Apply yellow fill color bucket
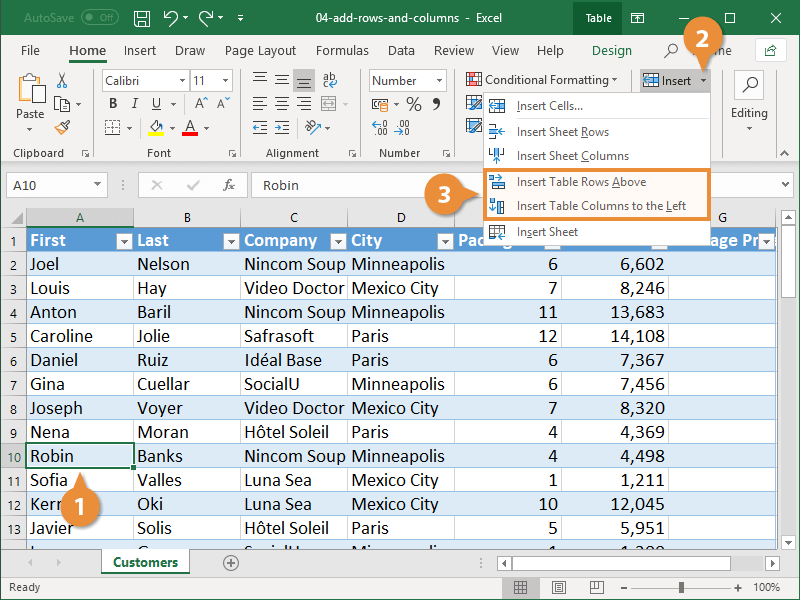 pyautogui.click(x=156, y=128)
